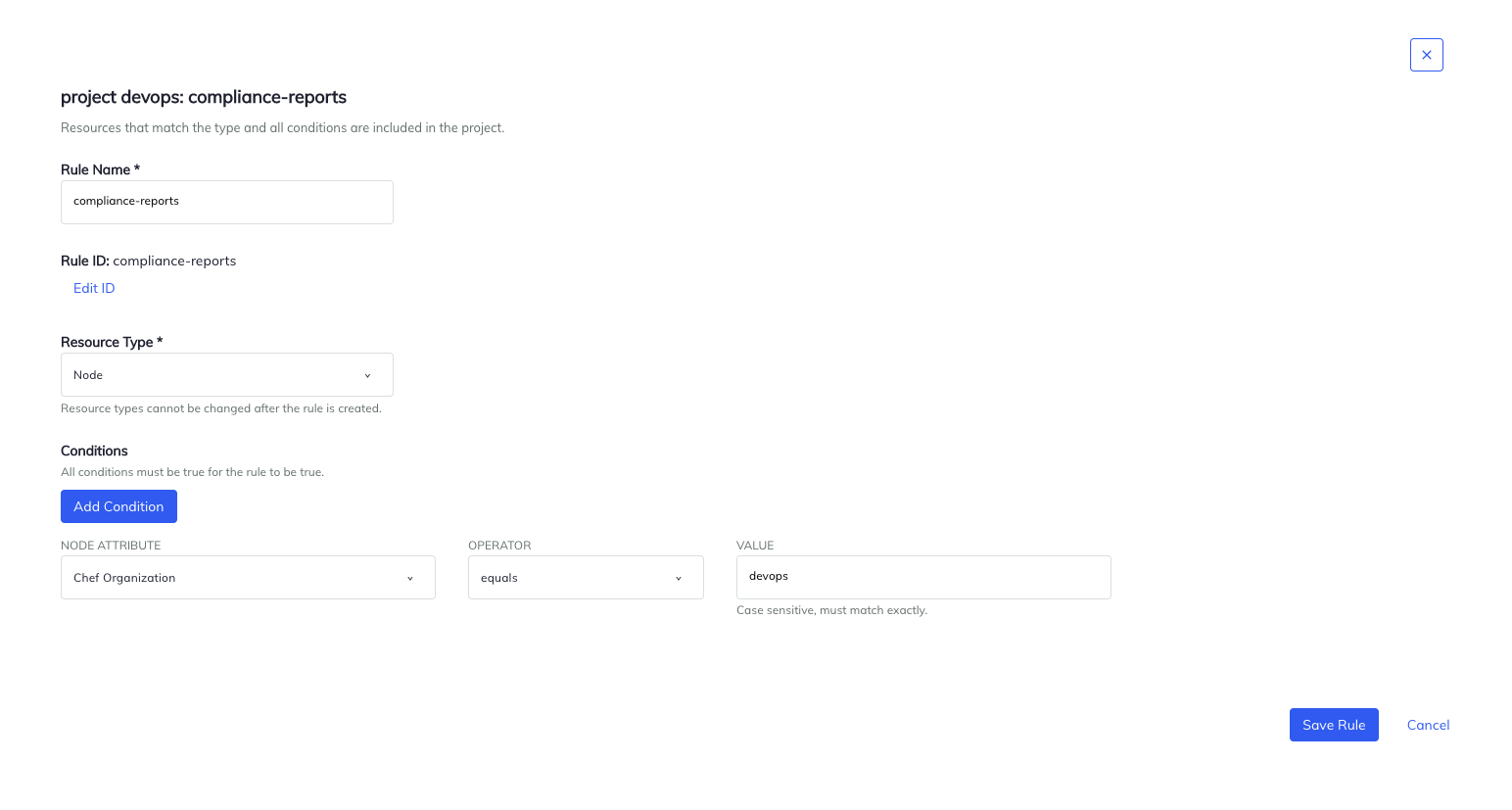1512x810 pixels.
Task: Click the devops value text
Action: point(769,576)
